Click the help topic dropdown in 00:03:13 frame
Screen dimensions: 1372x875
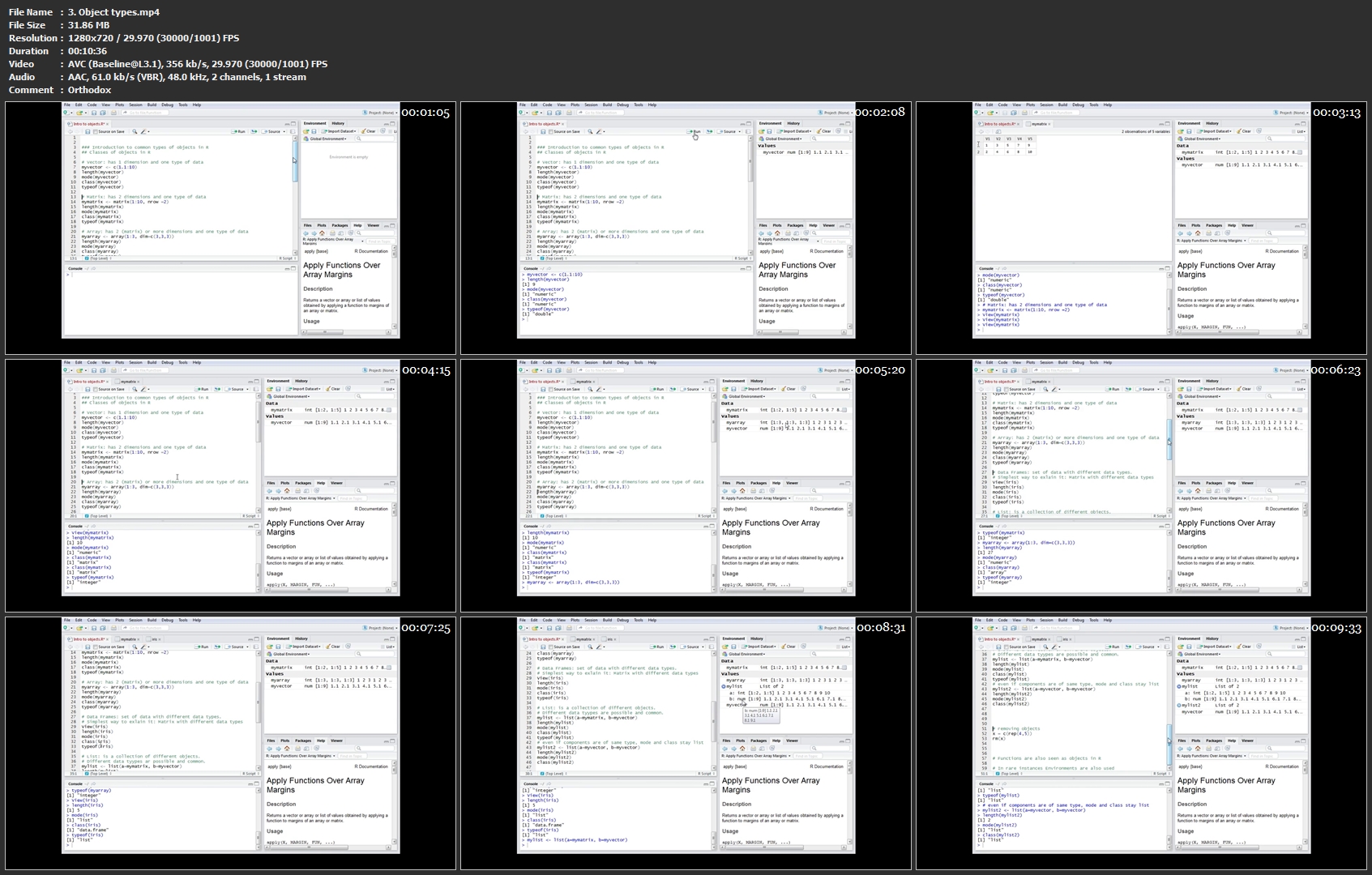pos(1212,241)
